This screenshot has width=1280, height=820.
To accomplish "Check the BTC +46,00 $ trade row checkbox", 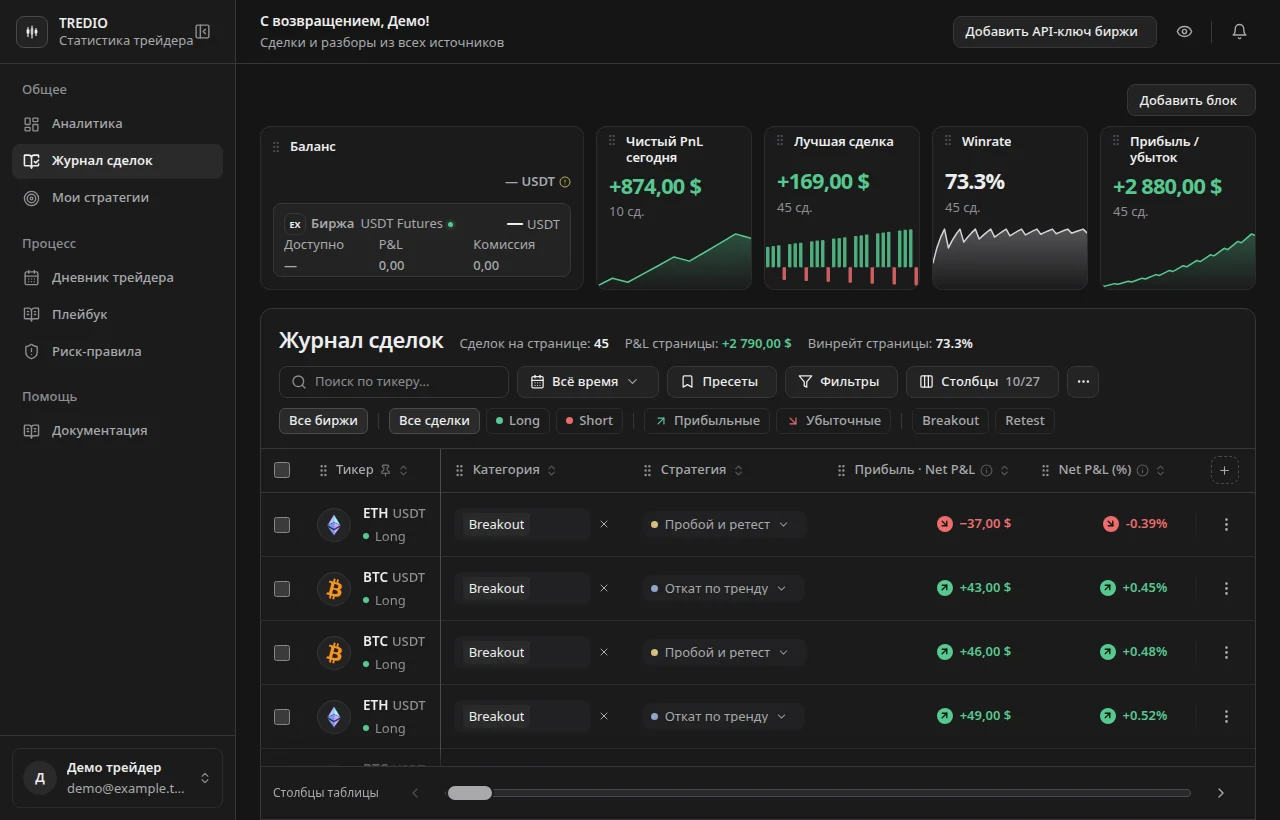I will click(282, 652).
